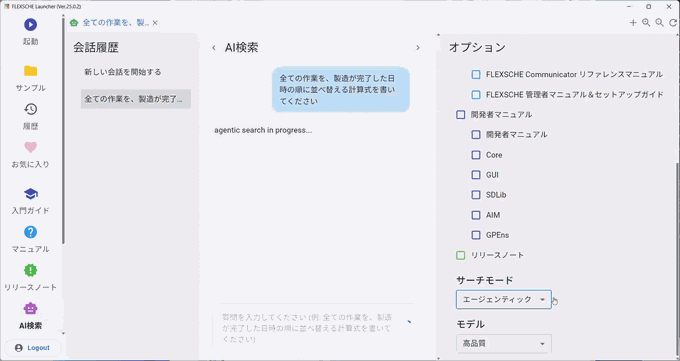Click the robot icon on the open tab
Screen dimensions: 680x361
(x=74, y=23)
